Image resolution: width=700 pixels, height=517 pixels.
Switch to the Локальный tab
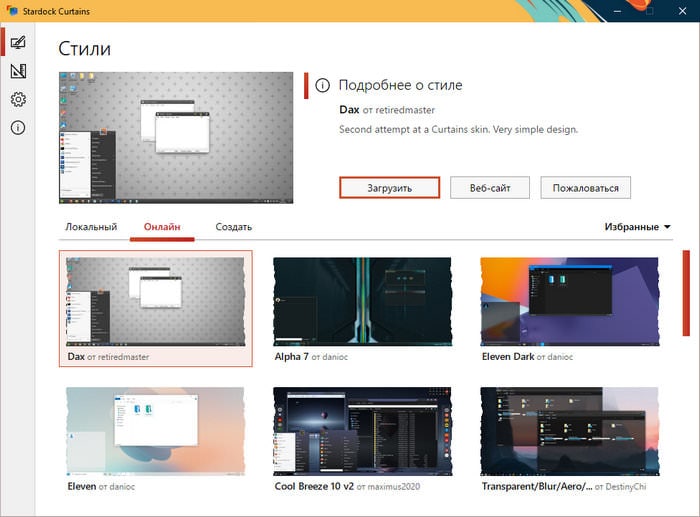point(91,227)
